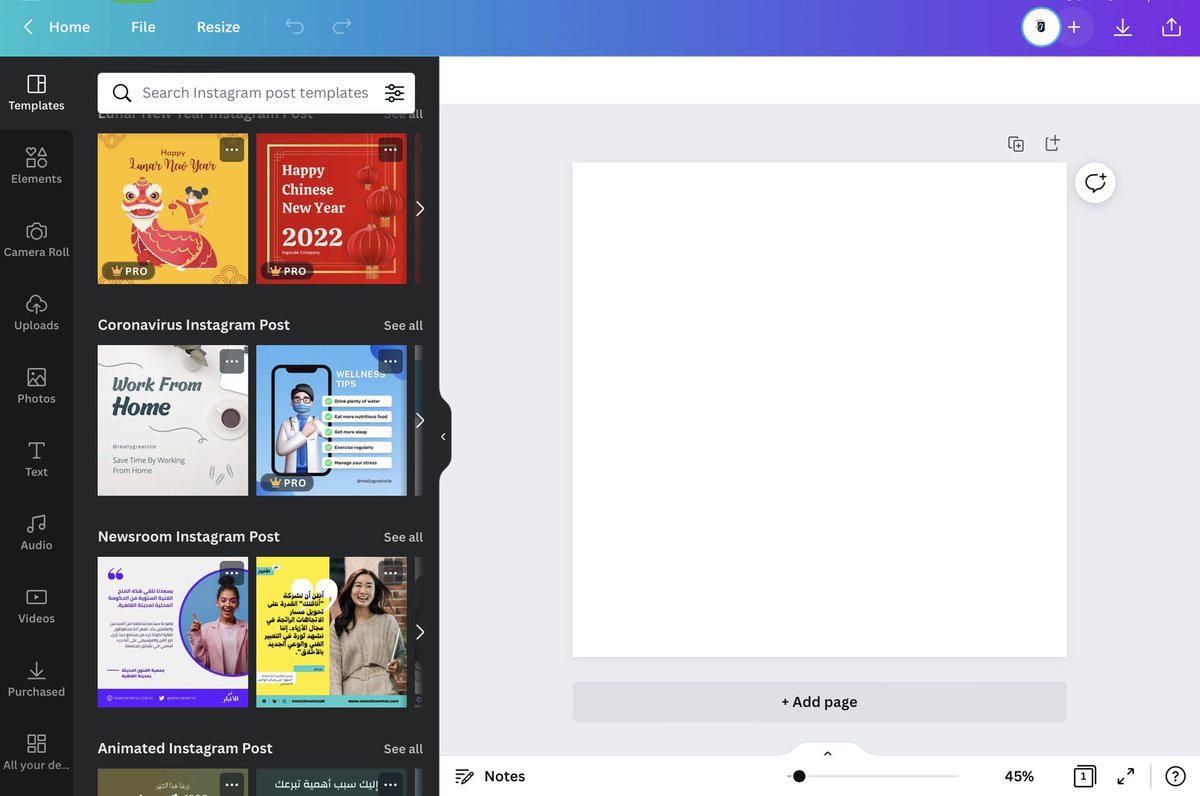The image size is (1200, 796).
Task: Duplicate the current page
Action: coord(1016,144)
